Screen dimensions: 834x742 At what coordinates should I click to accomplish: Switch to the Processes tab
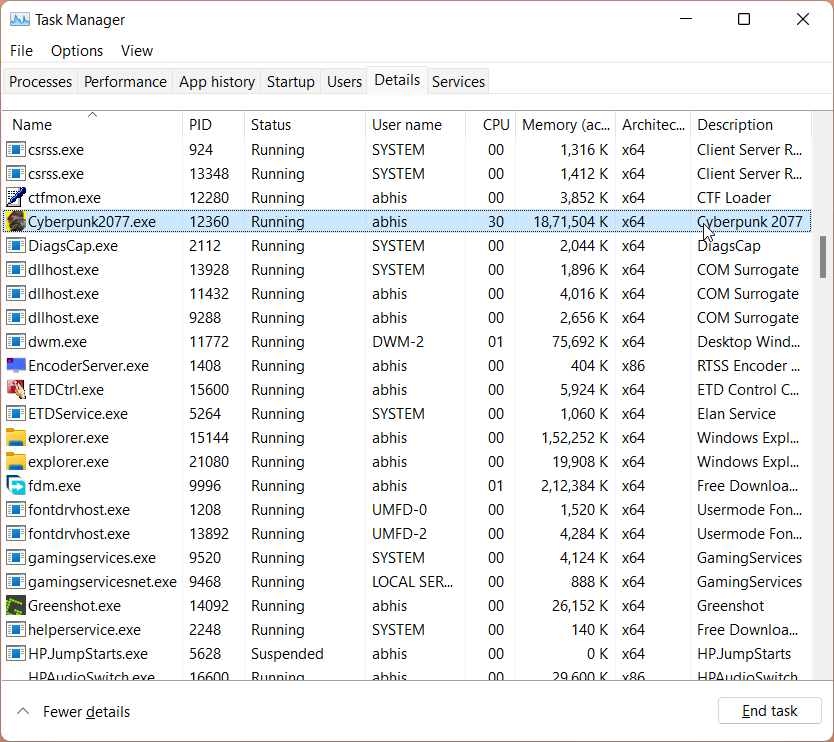(x=40, y=81)
